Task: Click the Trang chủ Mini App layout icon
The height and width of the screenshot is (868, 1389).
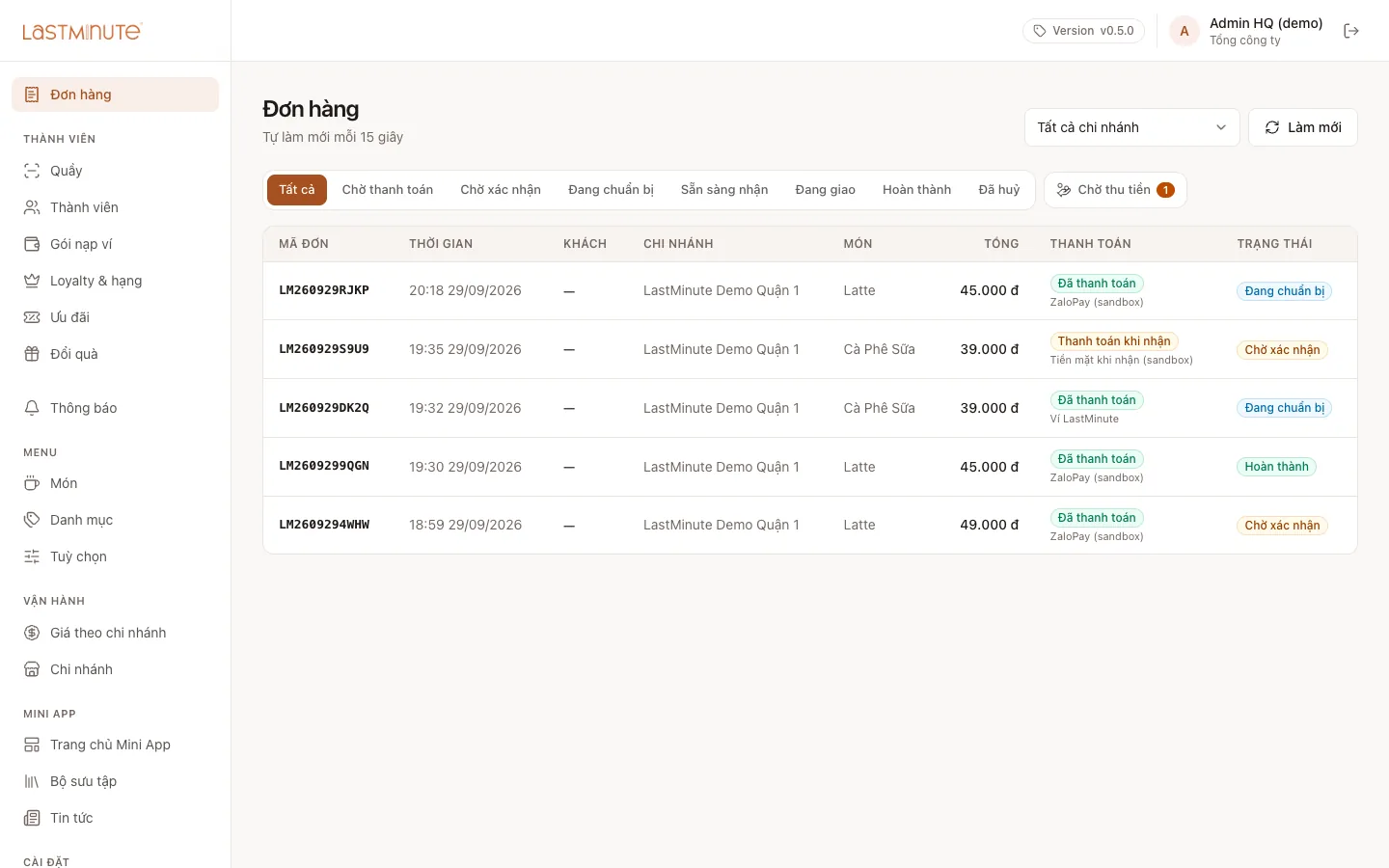Action: (32, 745)
